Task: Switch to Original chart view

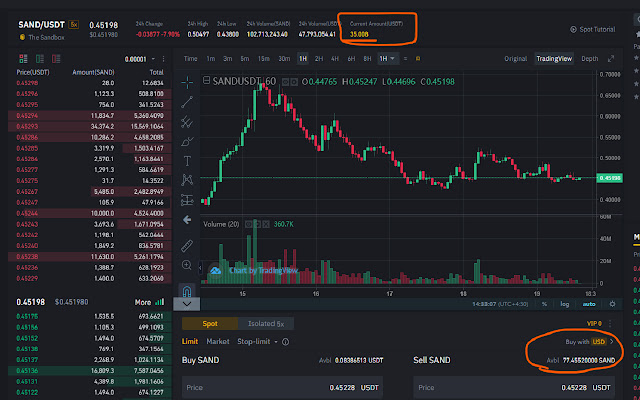Action: pyautogui.click(x=516, y=59)
